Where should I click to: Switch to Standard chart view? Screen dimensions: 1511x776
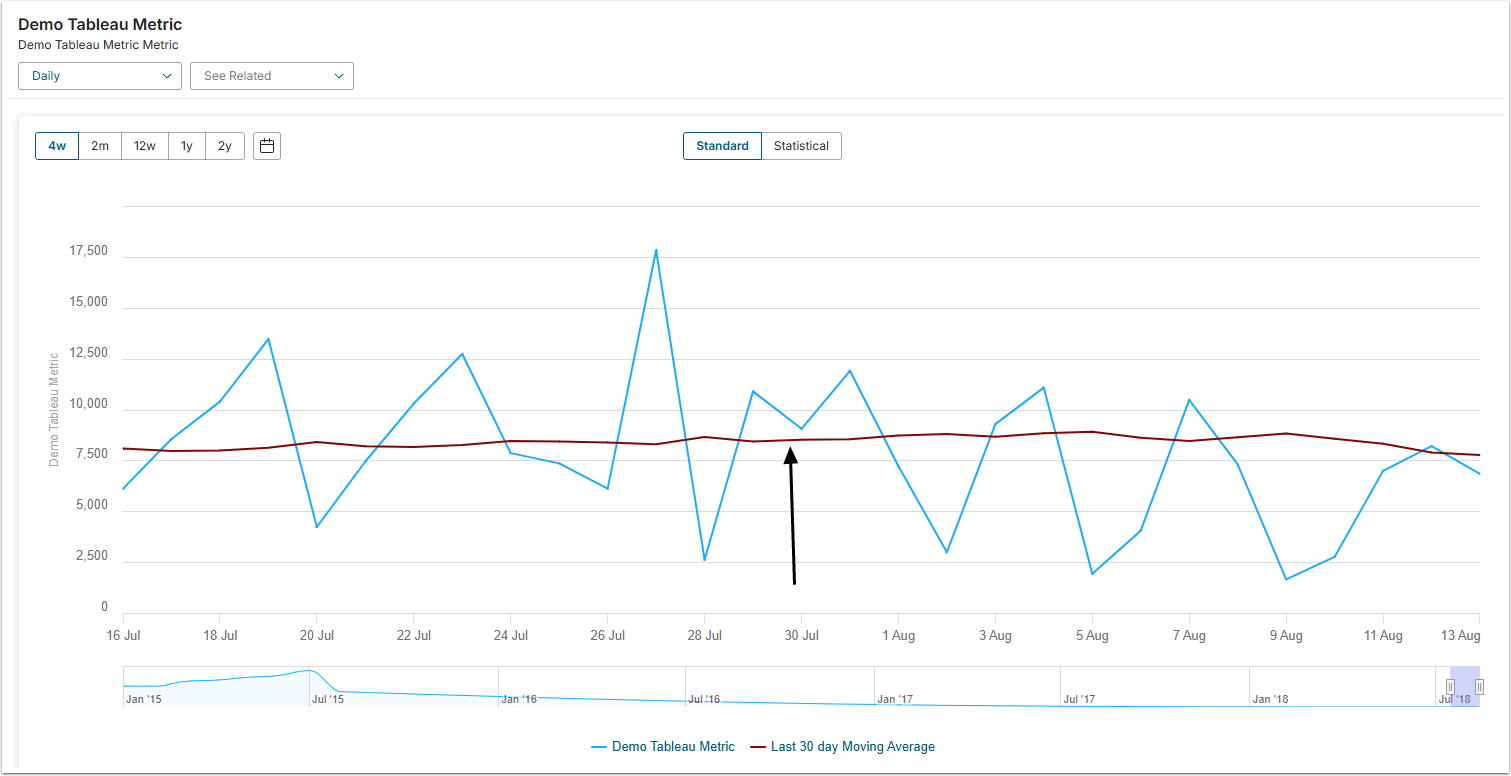tap(722, 146)
